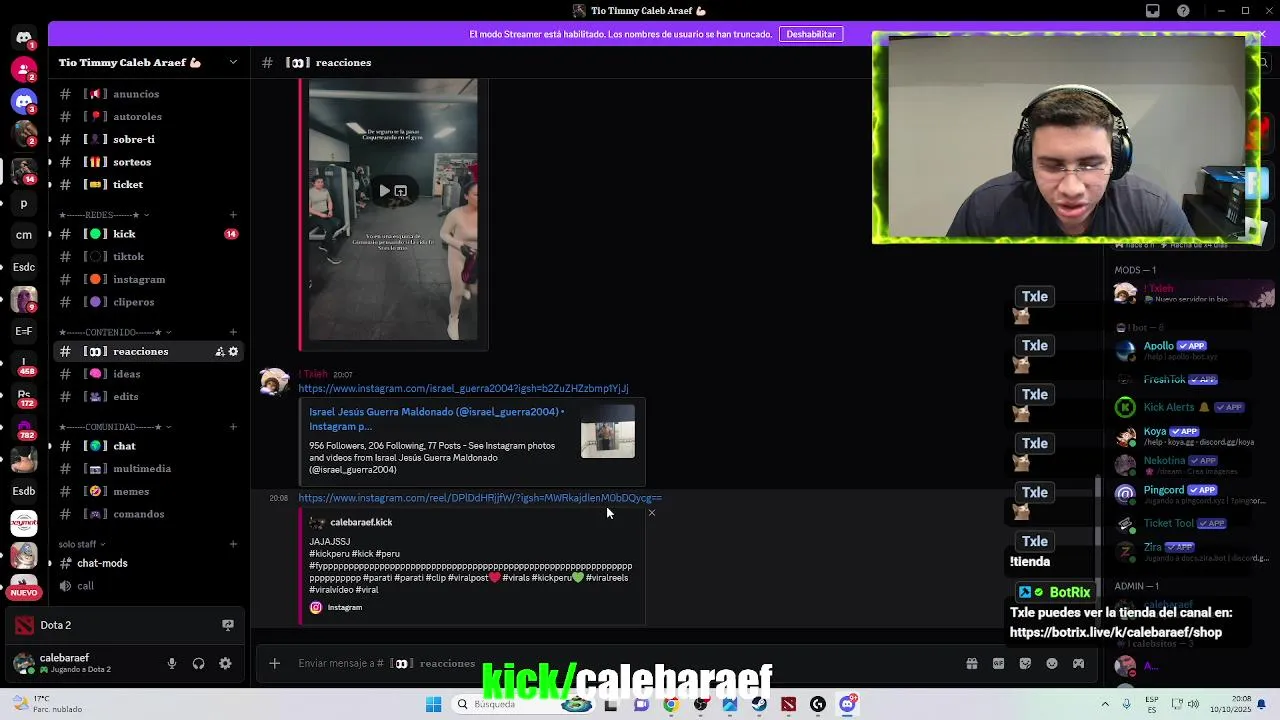The width and height of the screenshot is (1280, 720).
Task: Toggle headphone deafen in user panel
Action: (x=198, y=663)
